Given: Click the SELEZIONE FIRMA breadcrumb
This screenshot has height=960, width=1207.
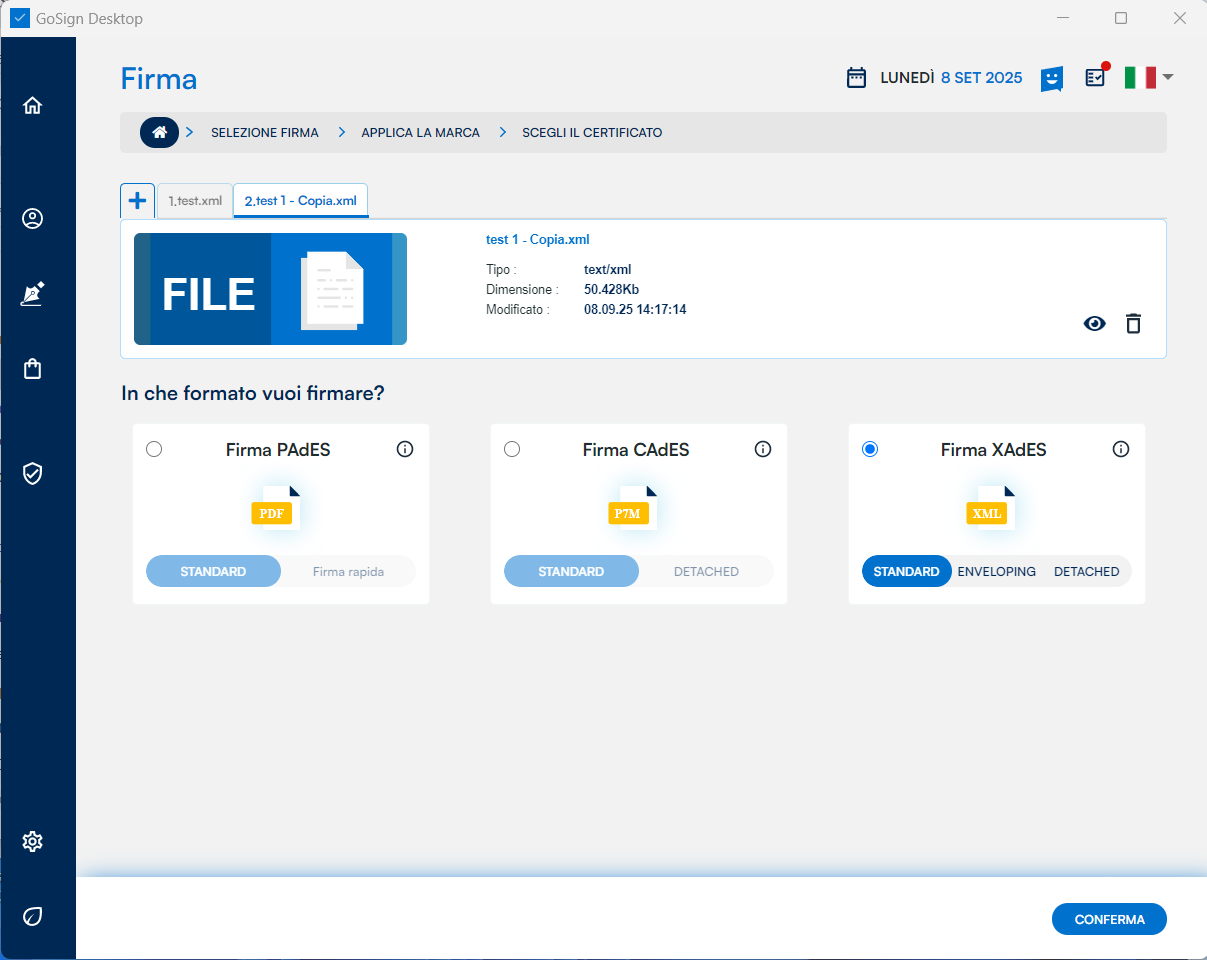Looking at the screenshot, I should pos(265,133).
